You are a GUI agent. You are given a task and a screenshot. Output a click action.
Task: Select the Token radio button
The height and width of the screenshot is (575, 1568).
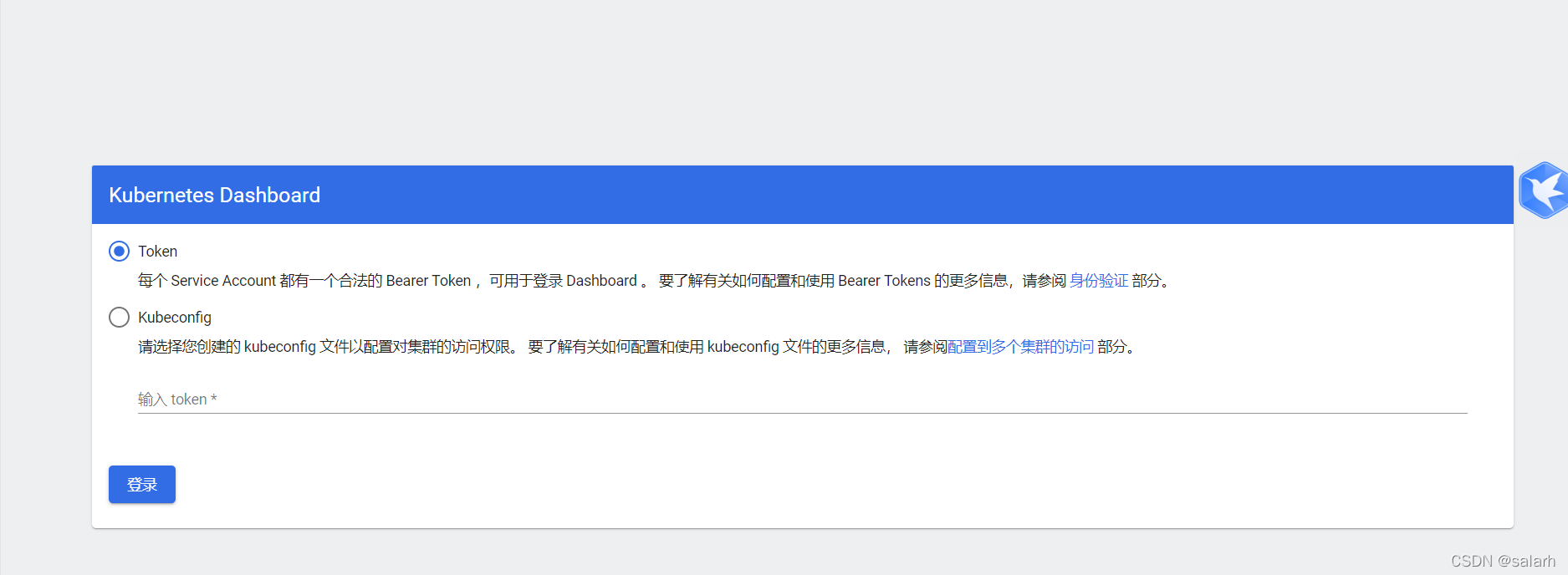[120, 251]
